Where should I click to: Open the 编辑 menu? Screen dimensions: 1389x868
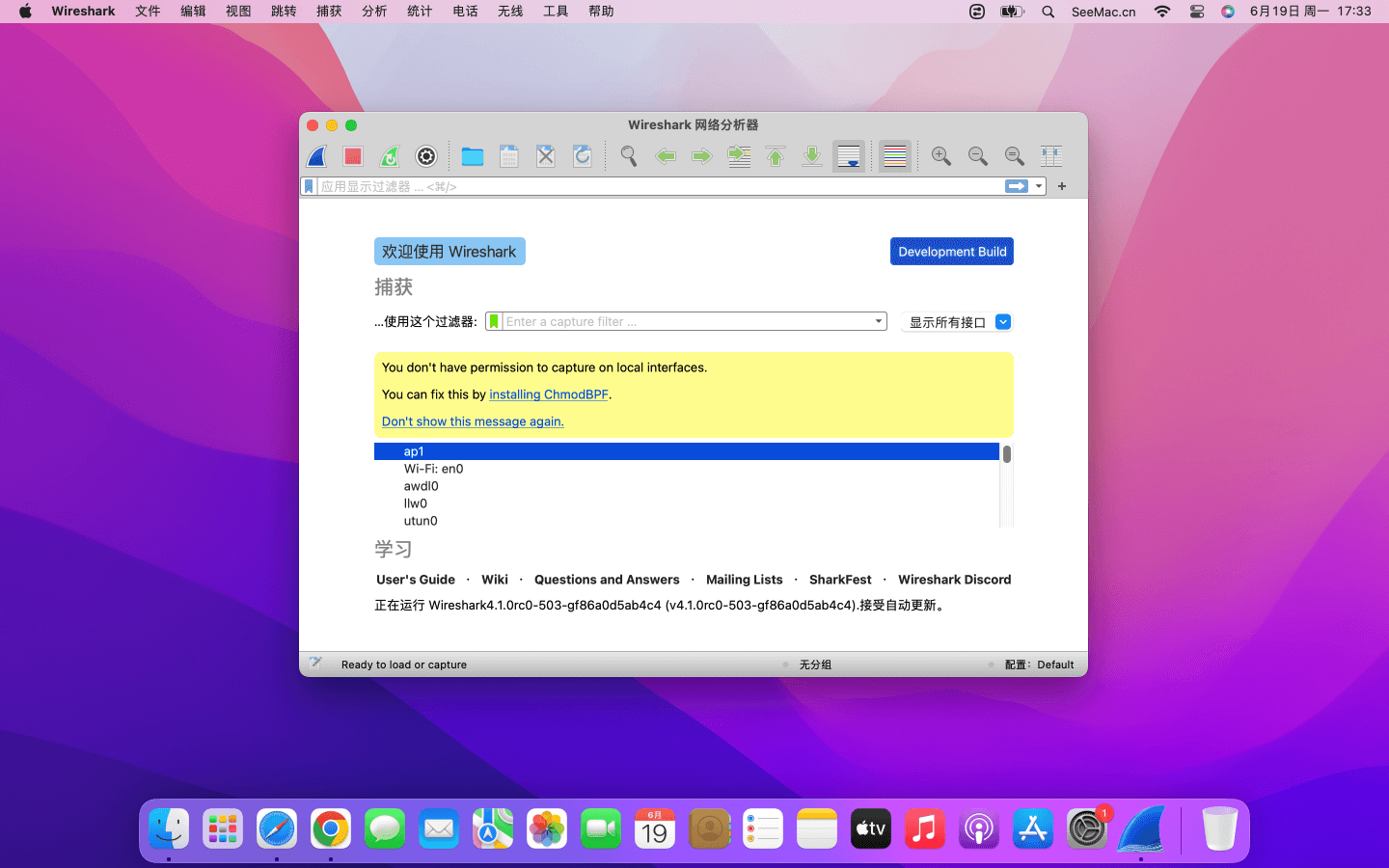193,12
